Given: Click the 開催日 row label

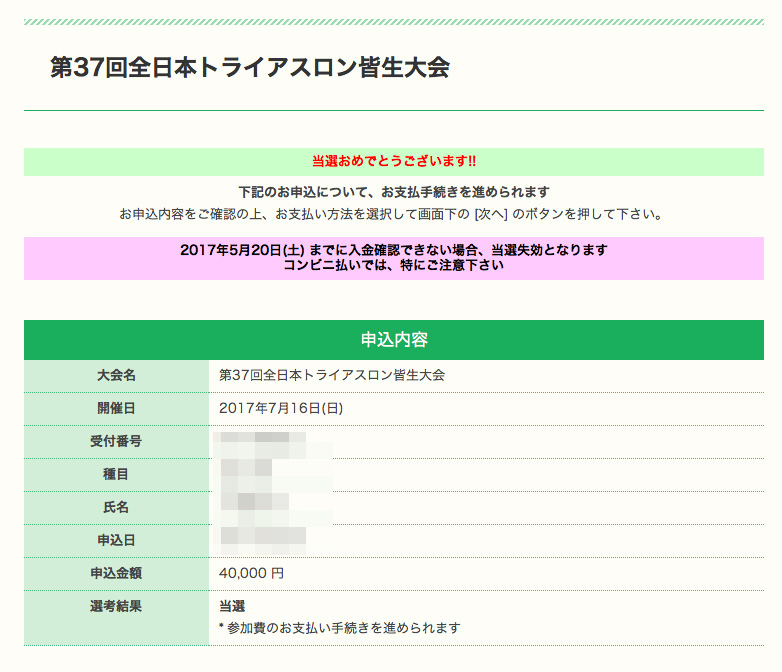Looking at the screenshot, I should [x=116, y=408].
